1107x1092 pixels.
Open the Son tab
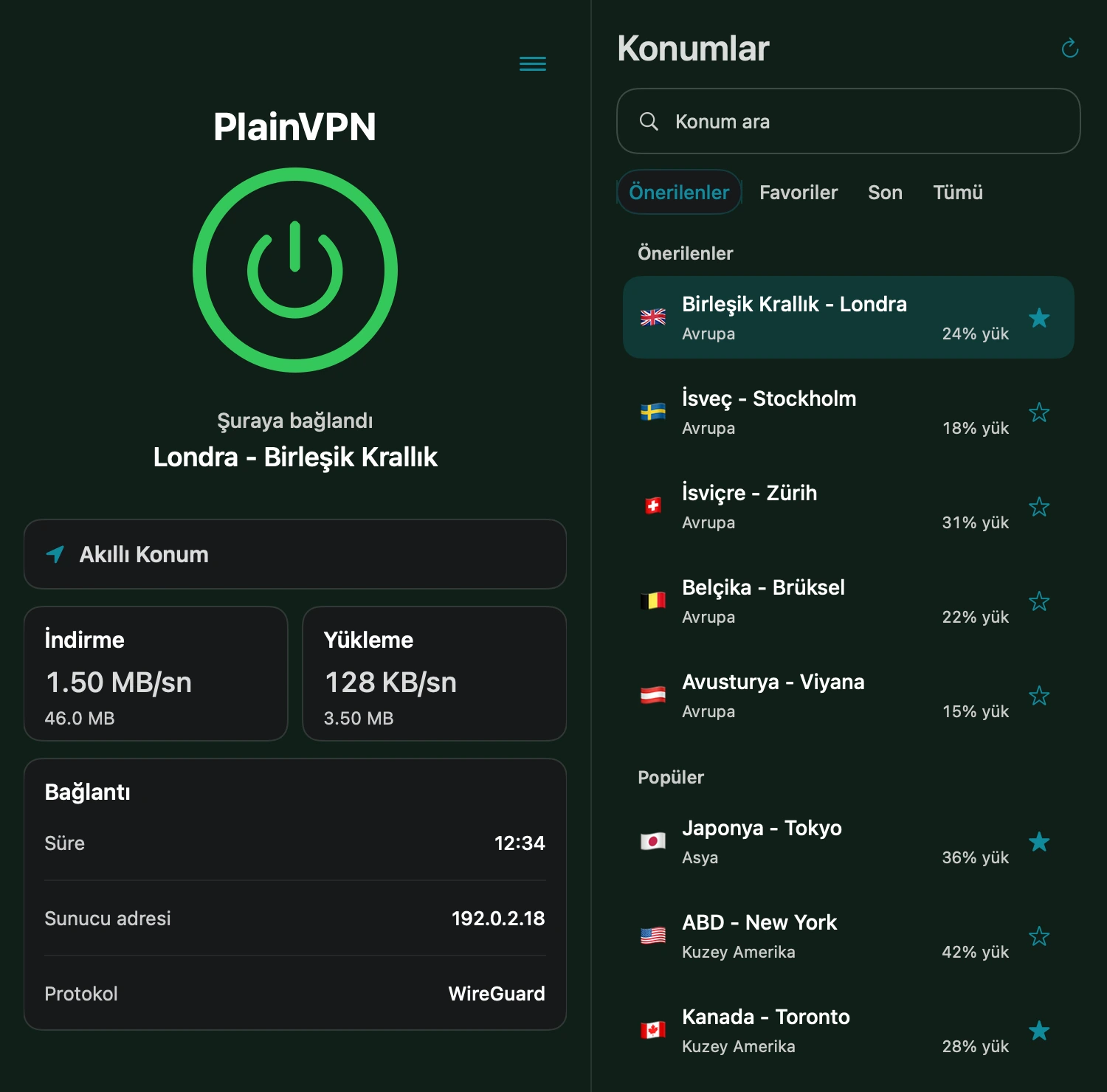click(x=885, y=192)
